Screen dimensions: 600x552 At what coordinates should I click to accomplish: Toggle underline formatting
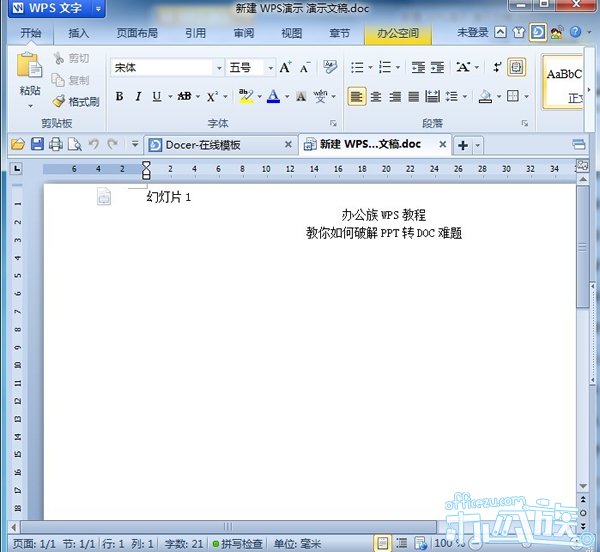157,96
